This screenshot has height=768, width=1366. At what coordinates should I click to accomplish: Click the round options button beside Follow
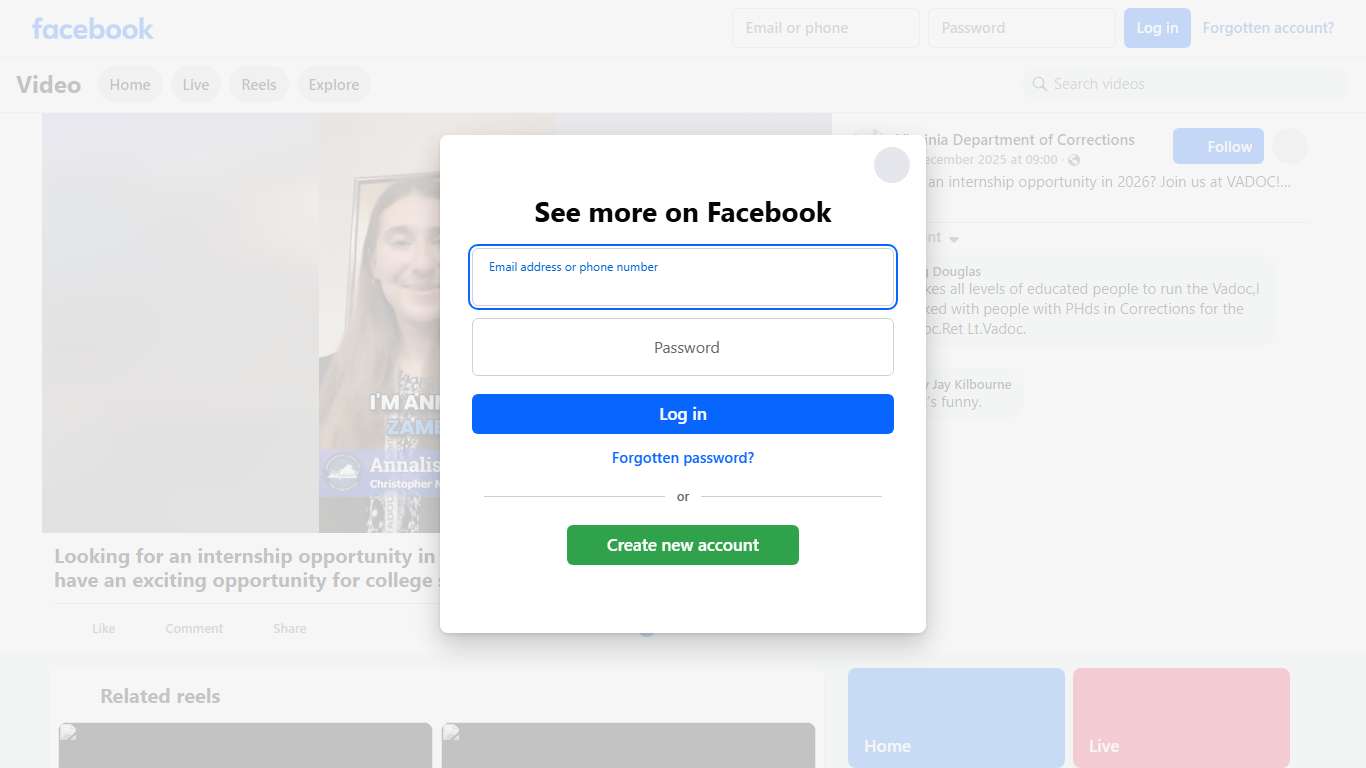(1289, 147)
